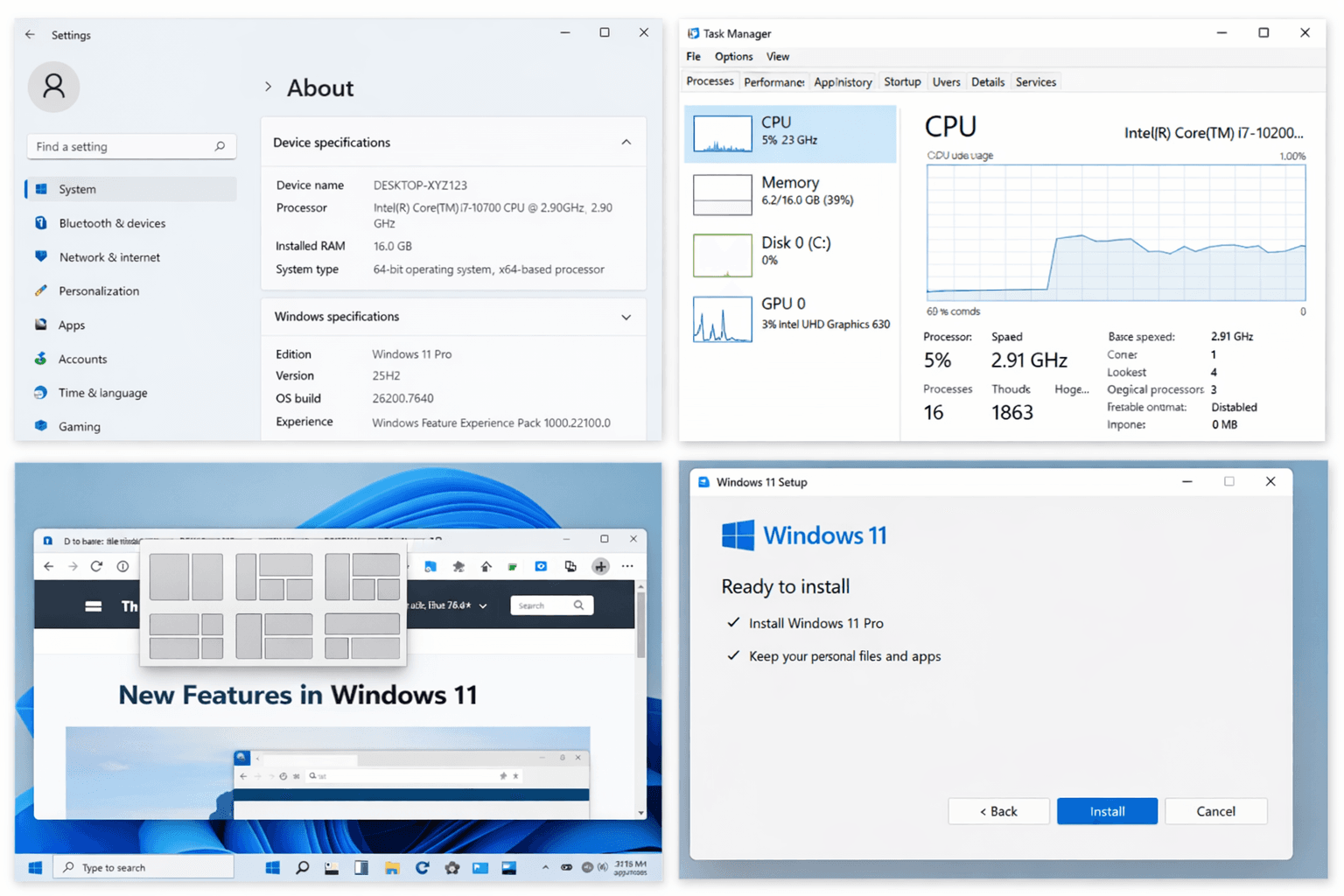Open the Settings gear icon on taskbar
Image resolution: width=1344 pixels, height=896 pixels.
tap(451, 868)
